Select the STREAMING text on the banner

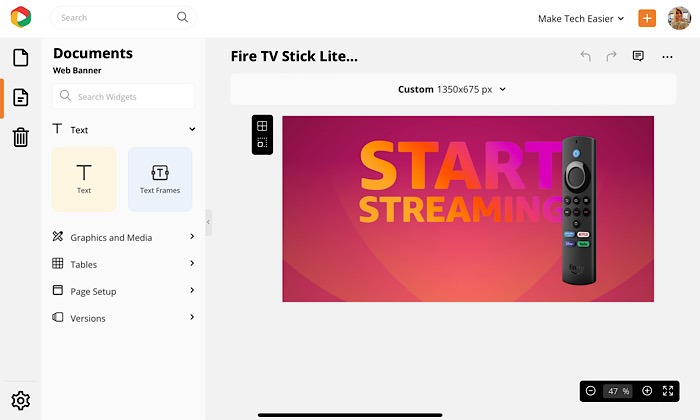click(x=460, y=209)
